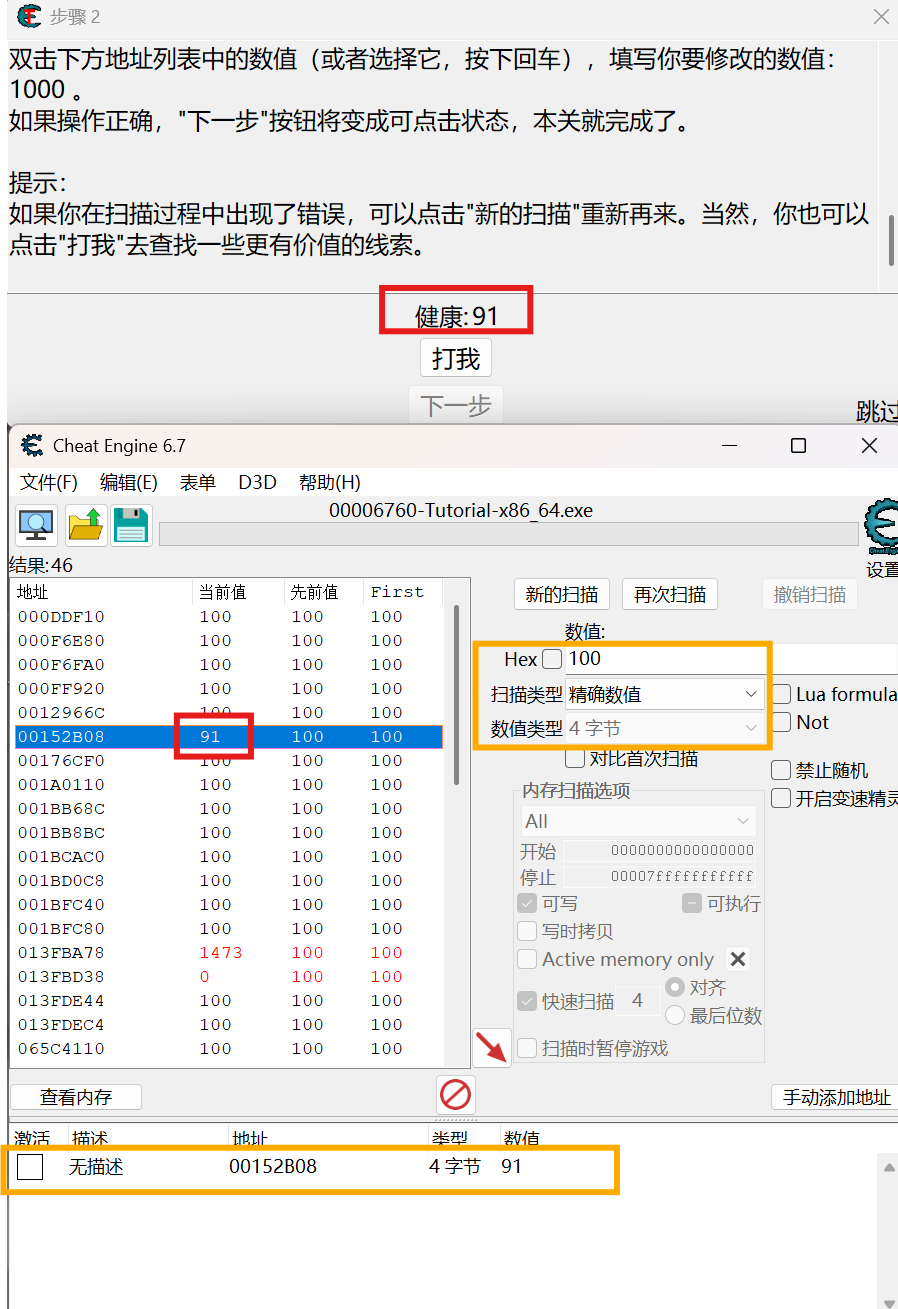Click 先前值 column header

pyautogui.click(x=324, y=592)
